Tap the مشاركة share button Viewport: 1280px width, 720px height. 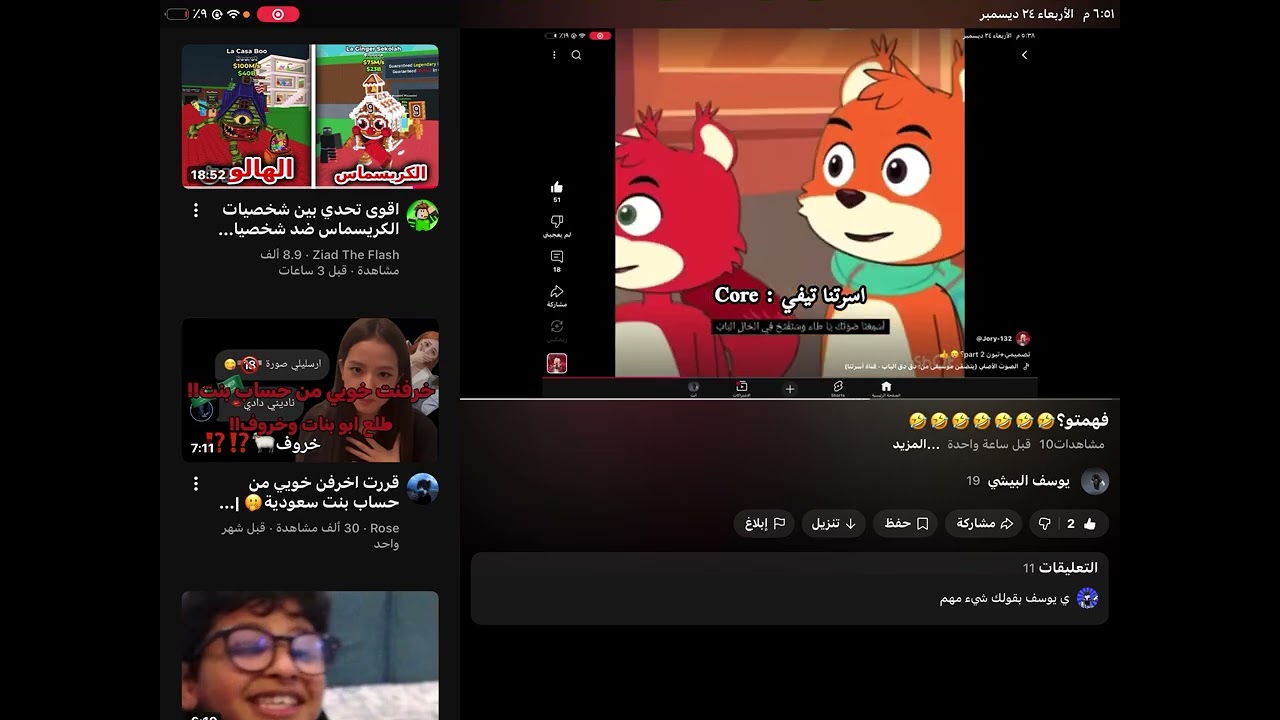(985, 523)
